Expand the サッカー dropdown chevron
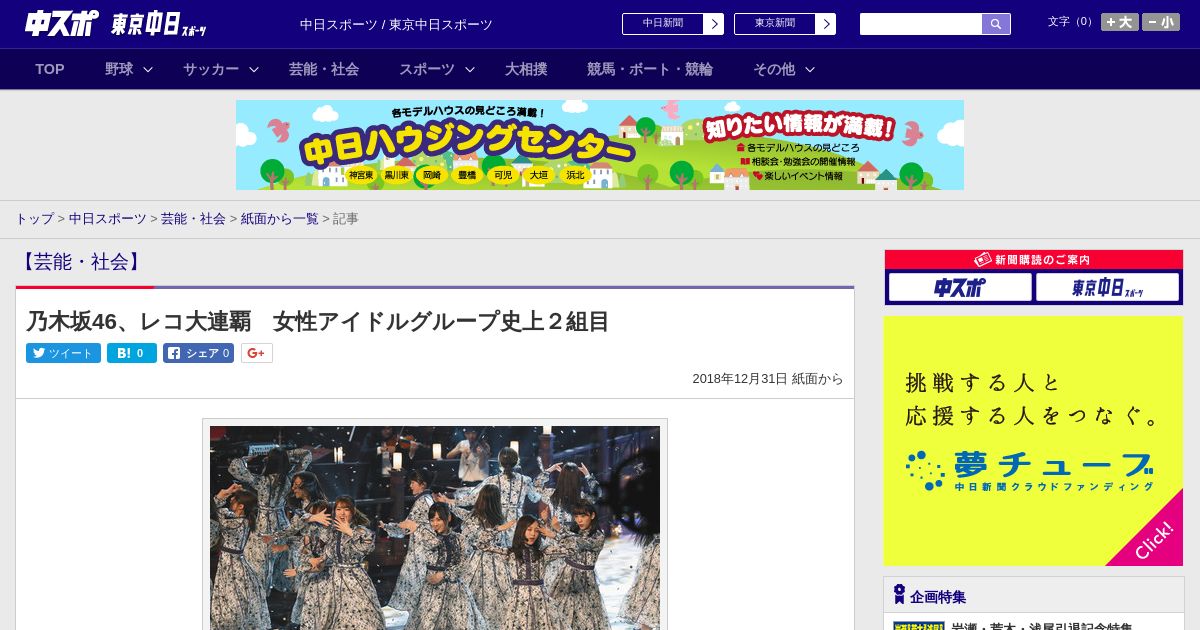Viewport: 1200px width, 630px height. click(254, 69)
